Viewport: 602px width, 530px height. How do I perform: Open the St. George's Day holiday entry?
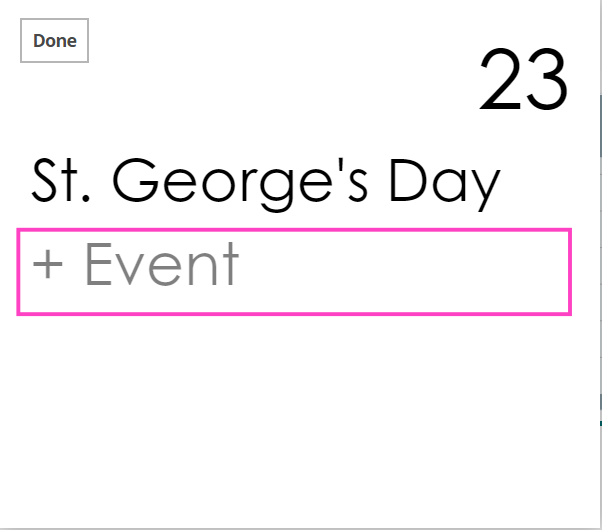coord(266,183)
